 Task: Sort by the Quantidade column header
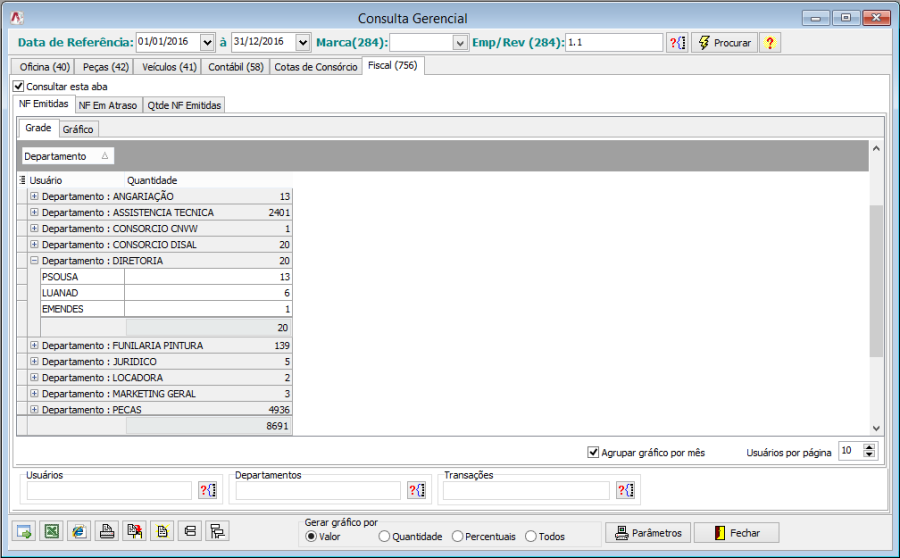click(208, 180)
